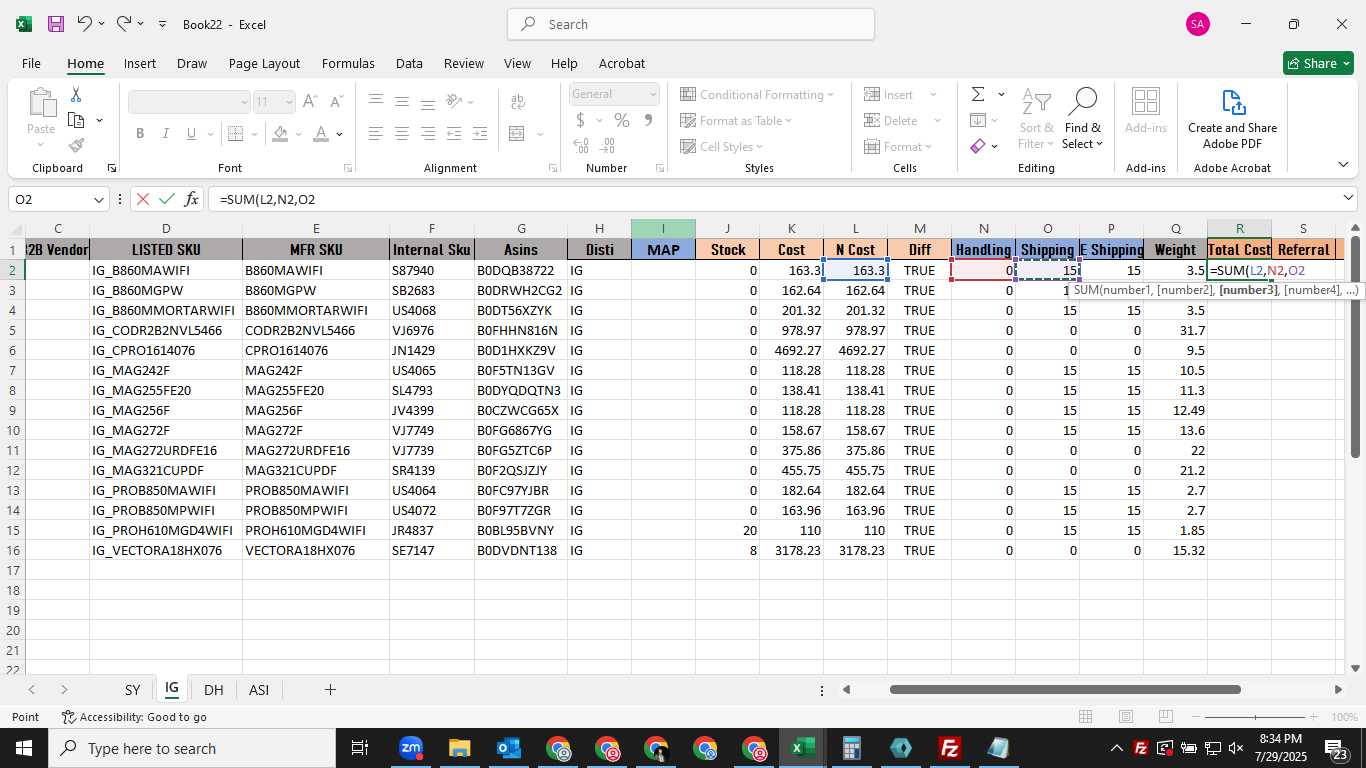Toggle Bold formatting
Viewport: 1366px width, 768px height.
140,133
